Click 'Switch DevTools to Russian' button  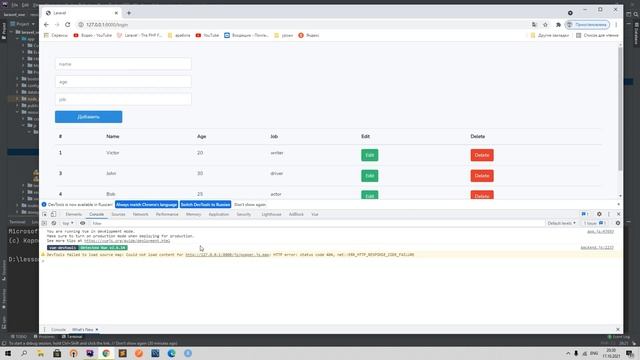(x=205, y=204)
